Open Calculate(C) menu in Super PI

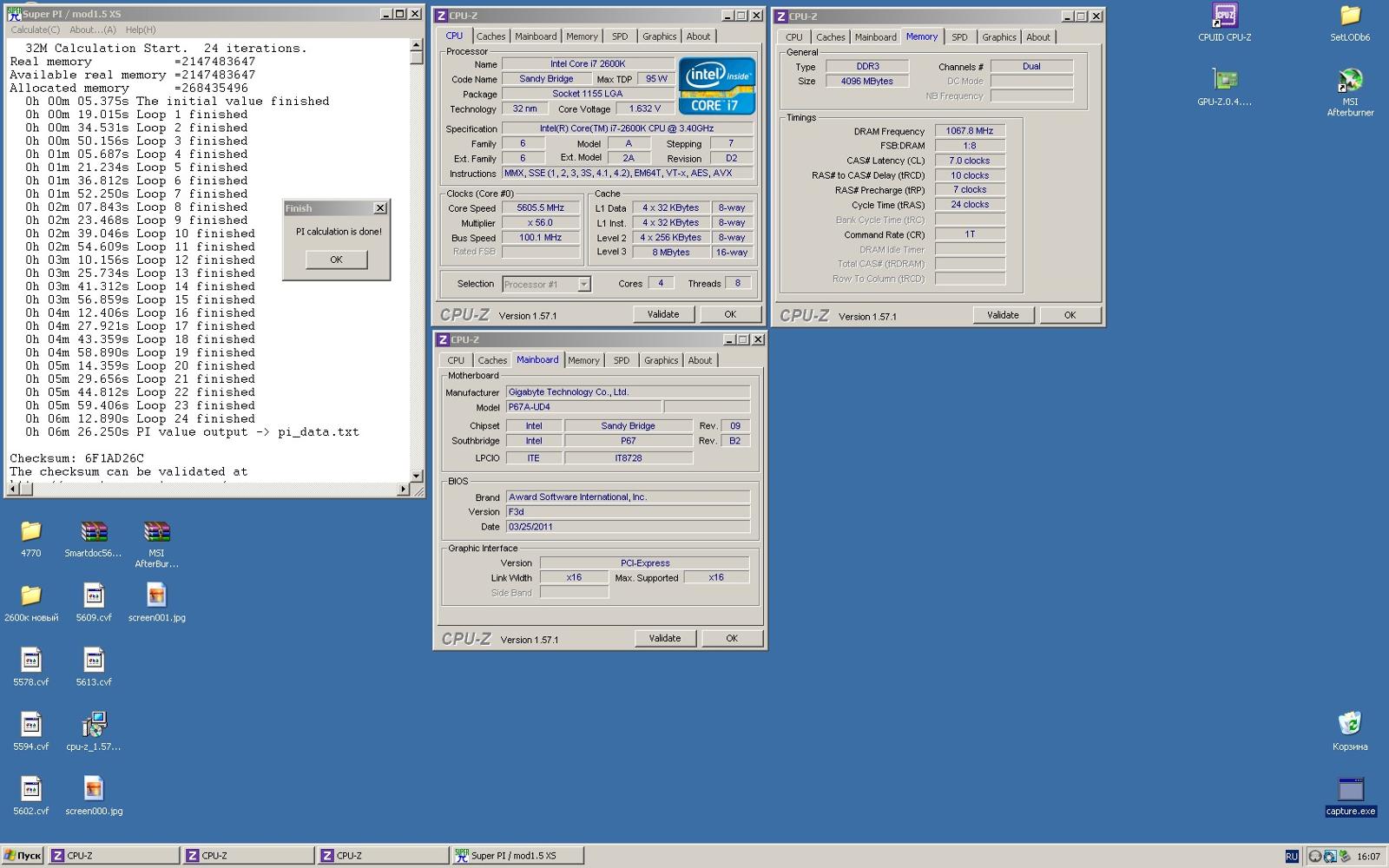(36, 30)
